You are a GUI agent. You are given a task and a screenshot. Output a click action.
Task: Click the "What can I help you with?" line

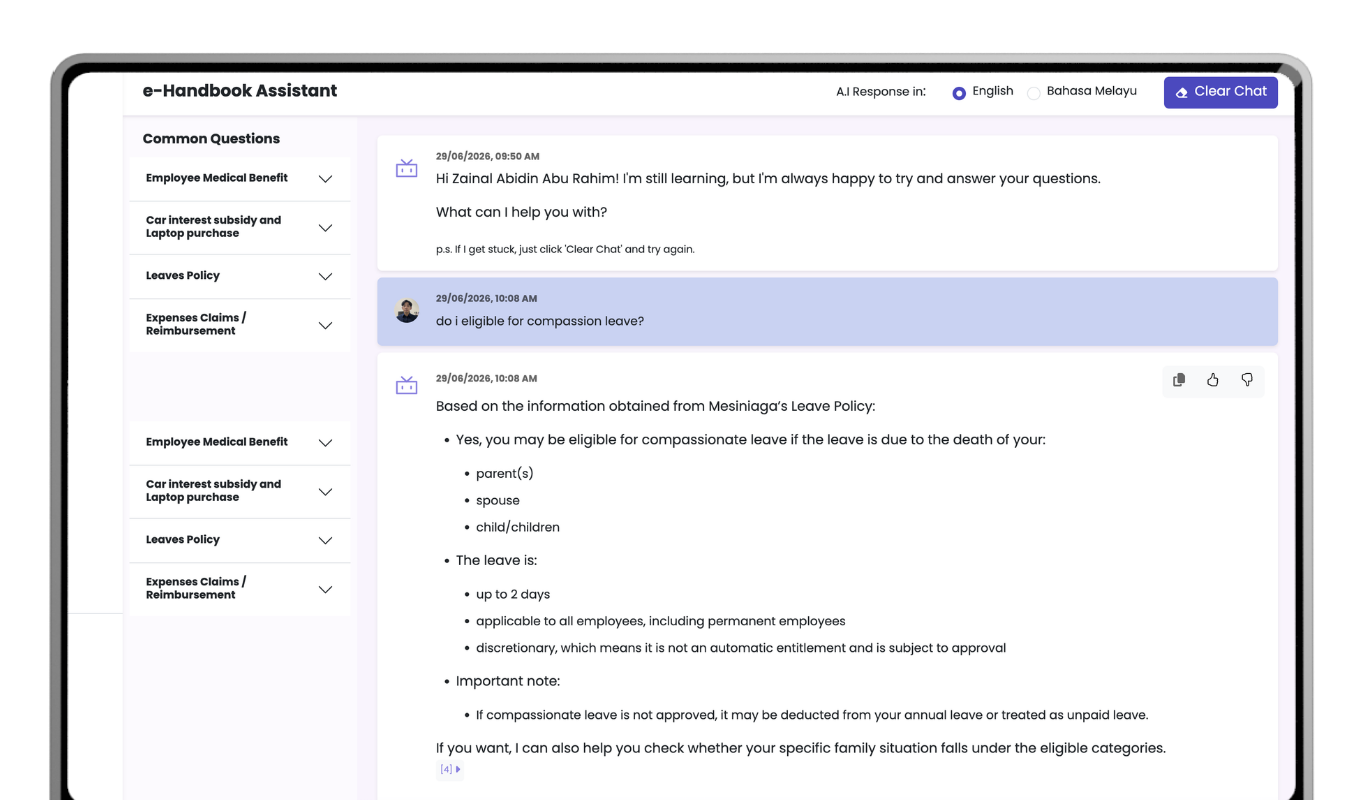(x=522, y=212)
